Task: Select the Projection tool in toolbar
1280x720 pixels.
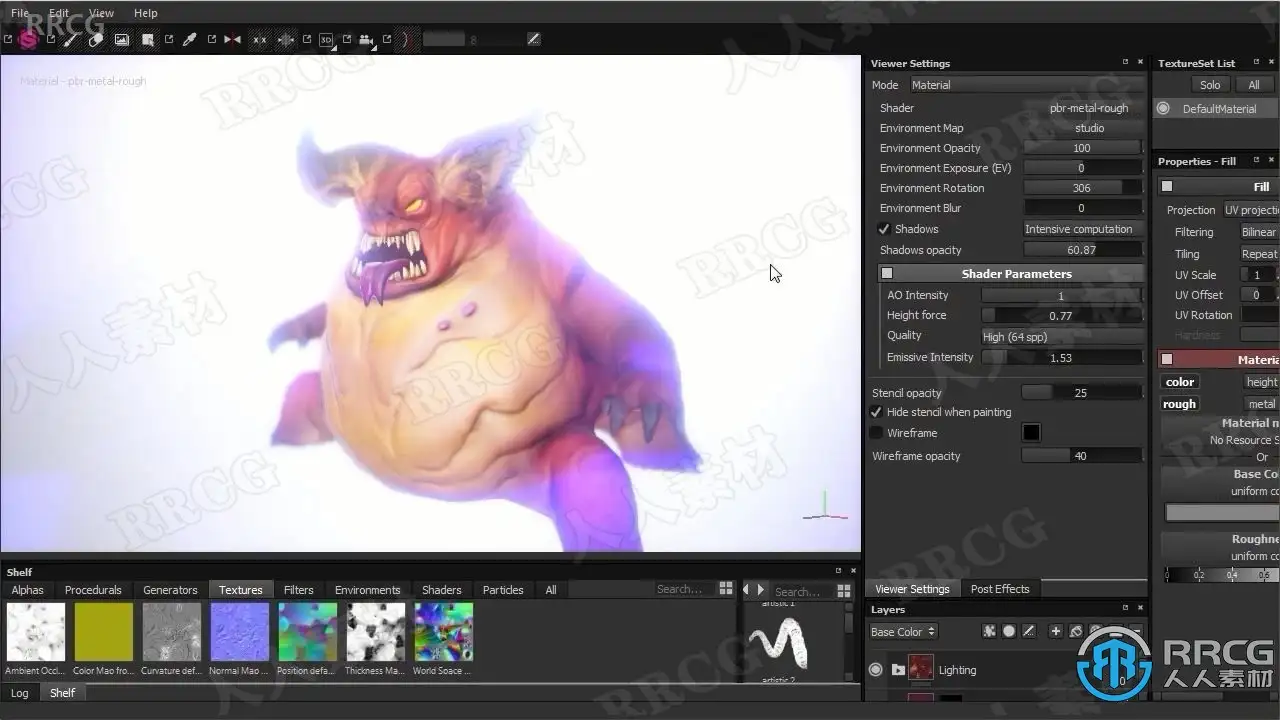Action: [x=121, y=40]
